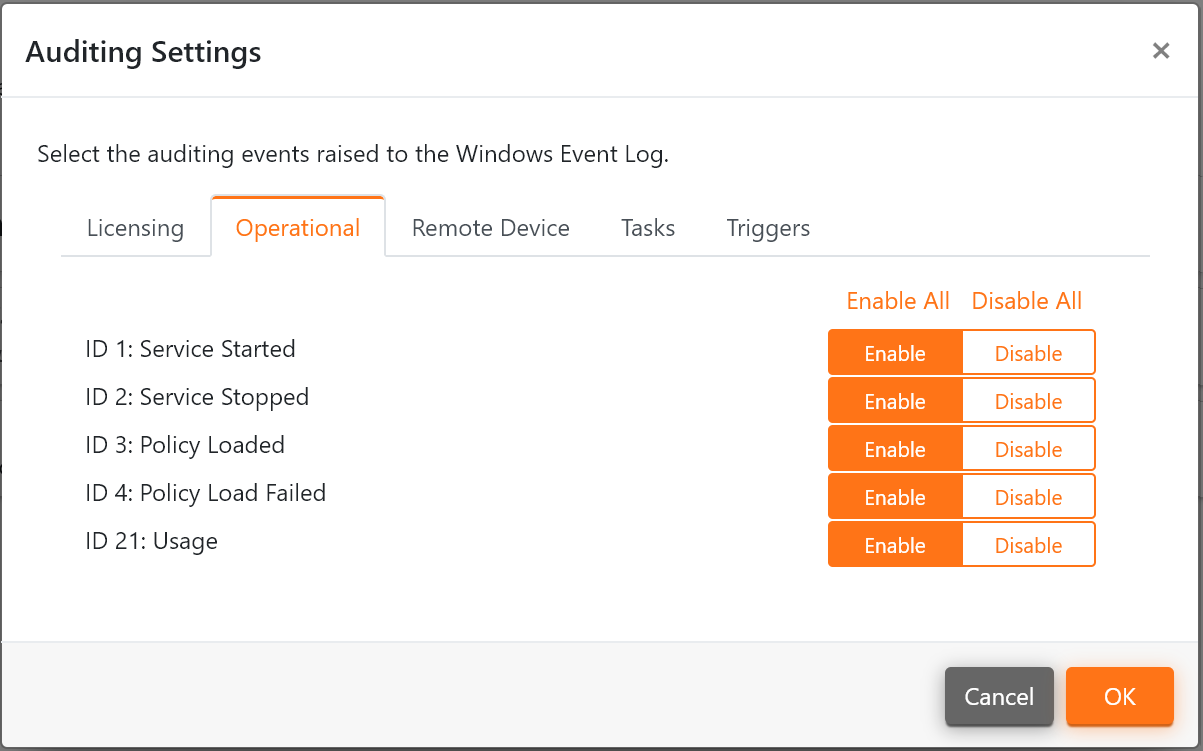Image resolution: width=1203 pixels, height=751 pixels.
Task: Enable ID 4 Policy Load Failed
Action: [895, 497]
